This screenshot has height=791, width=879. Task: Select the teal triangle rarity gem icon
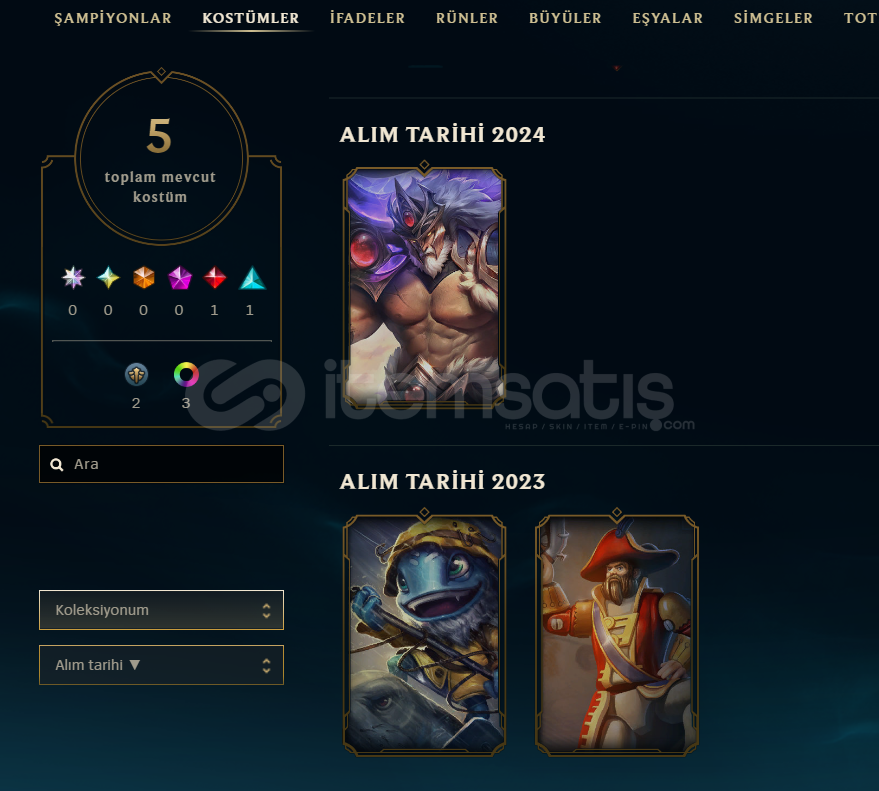(x=252, y=277)
